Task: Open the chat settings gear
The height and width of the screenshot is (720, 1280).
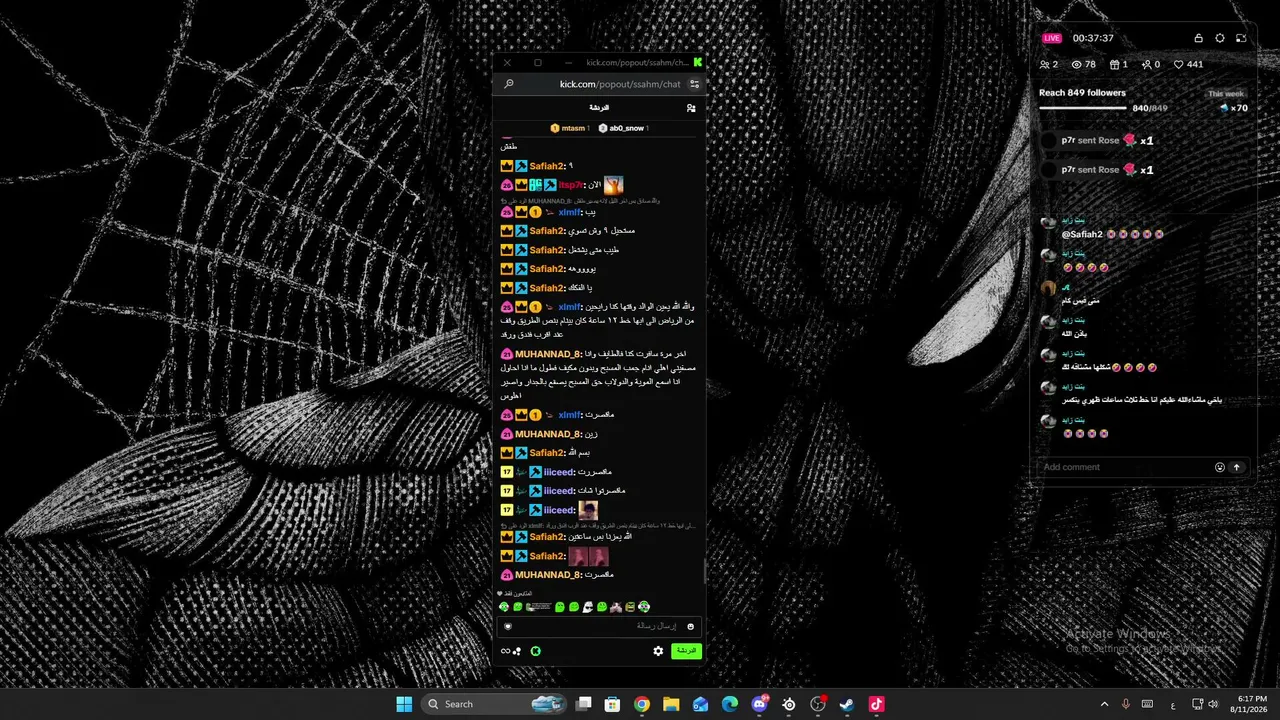Action: (x=658, y=651)
